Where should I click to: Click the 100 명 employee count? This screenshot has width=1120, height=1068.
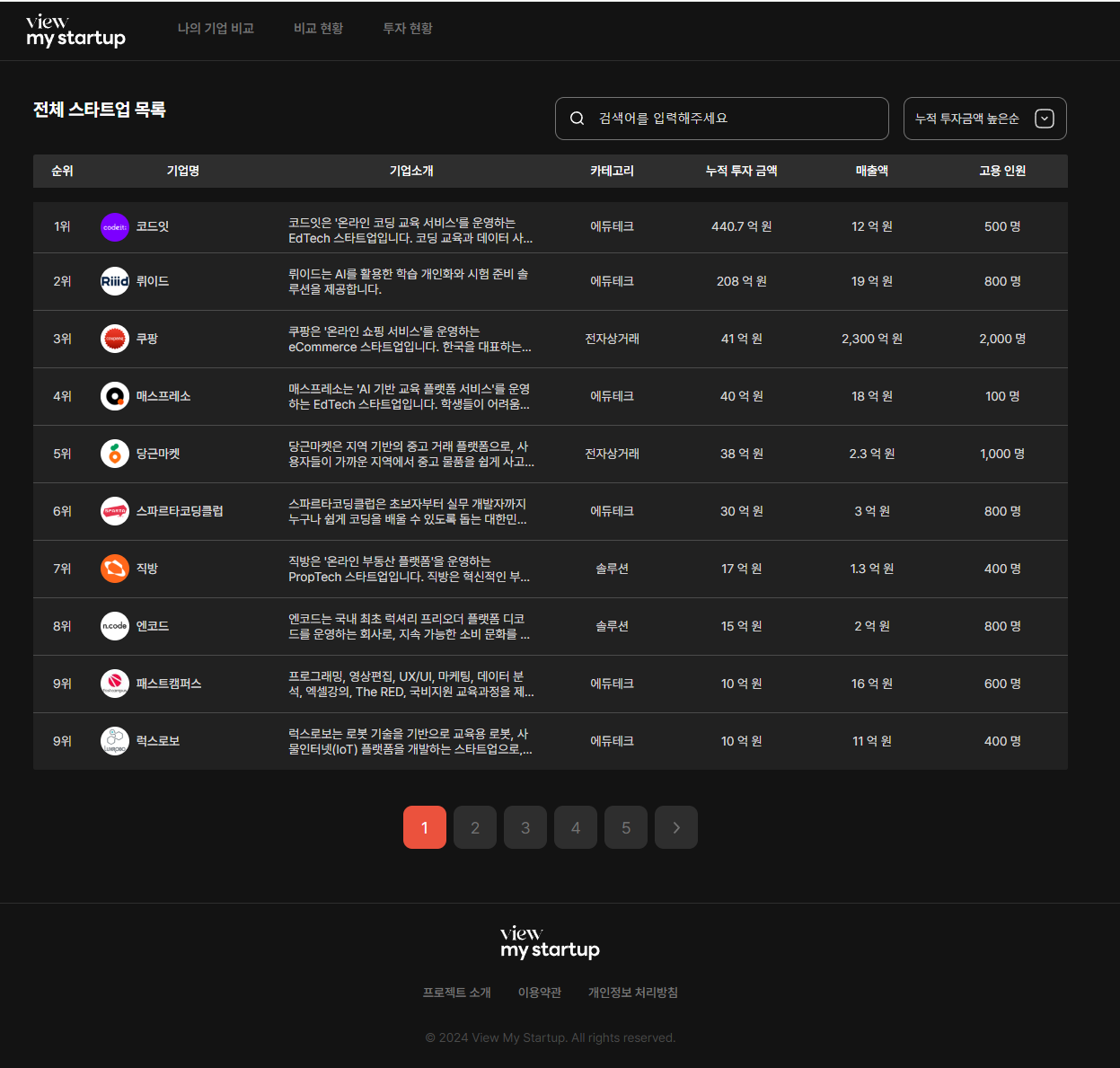tap(1002, 396)
